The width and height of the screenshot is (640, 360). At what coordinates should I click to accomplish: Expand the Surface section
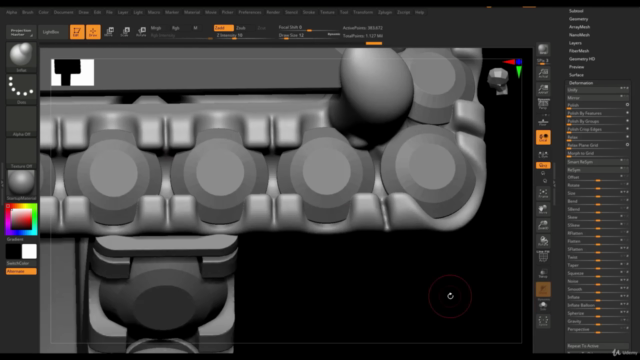click(x=576, y=75)
